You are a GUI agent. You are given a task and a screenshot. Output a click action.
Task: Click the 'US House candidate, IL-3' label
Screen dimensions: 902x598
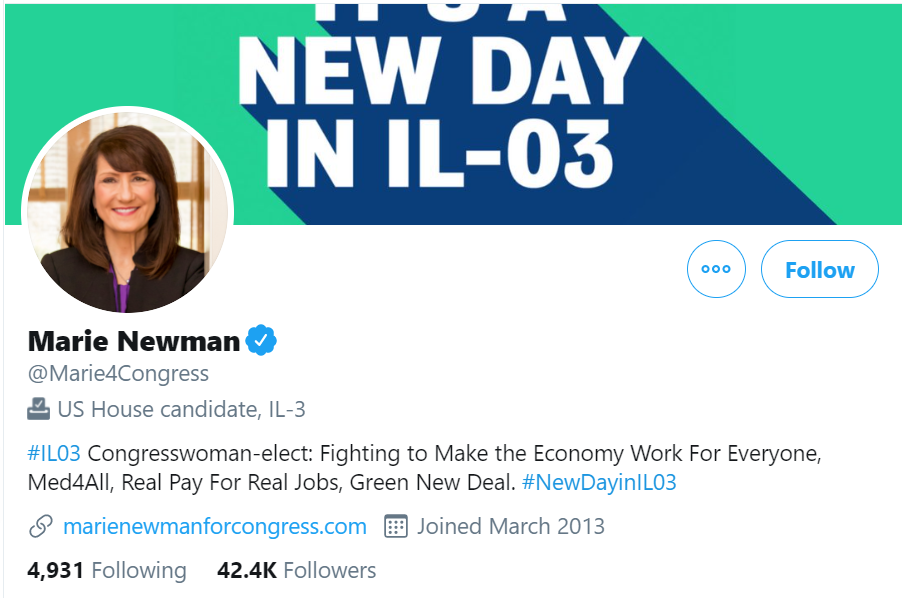[x=181, y=408]
